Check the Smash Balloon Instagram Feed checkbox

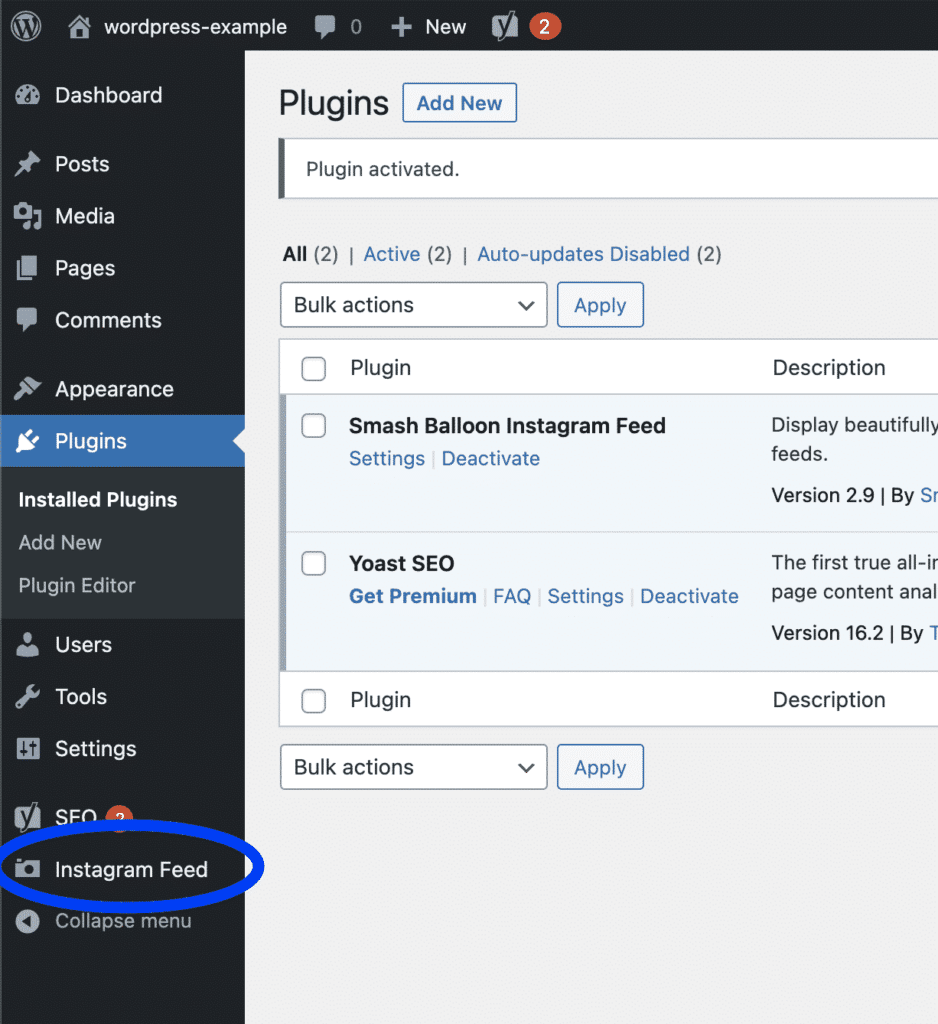point(314,426)
